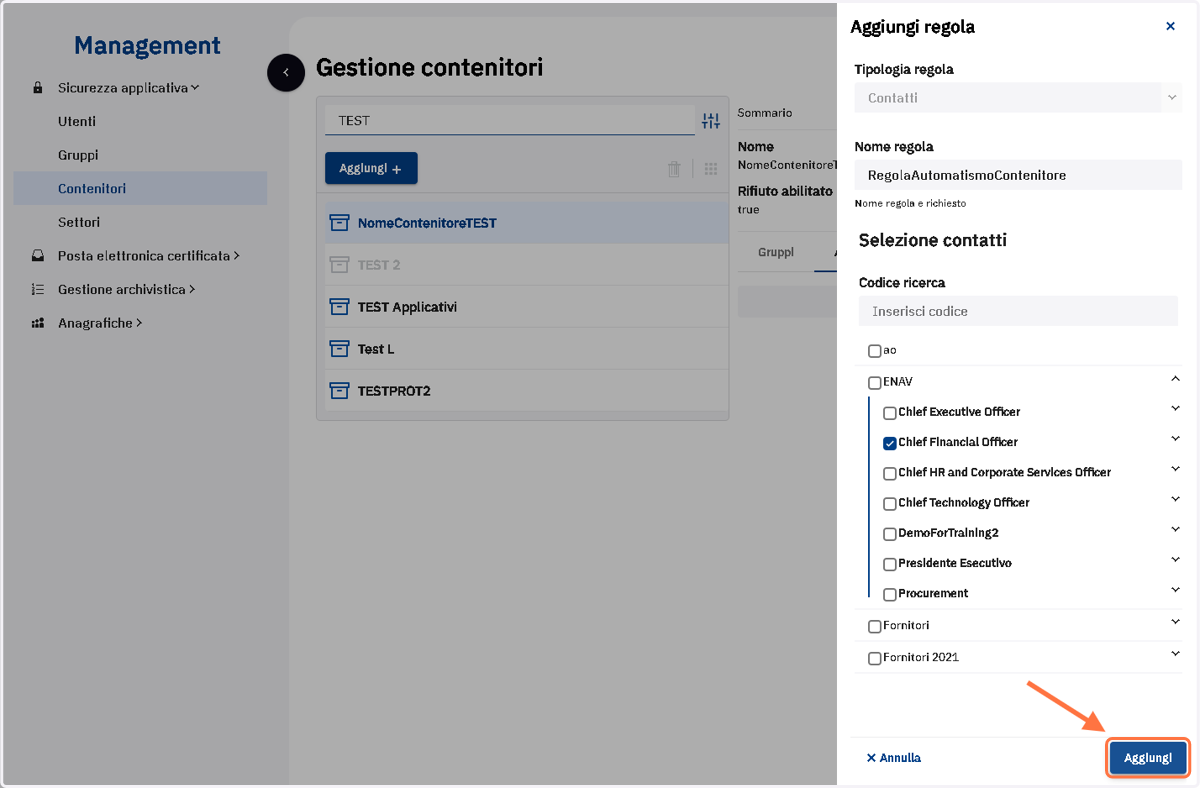Click the trash delete icon
Viewport: 1200px width, 788px height.
click(x=674, y=169)
